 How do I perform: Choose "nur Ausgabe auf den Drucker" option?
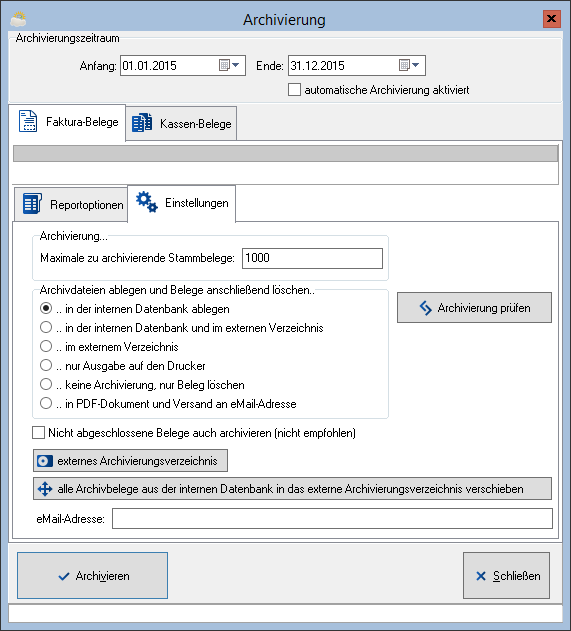point(46,365)
